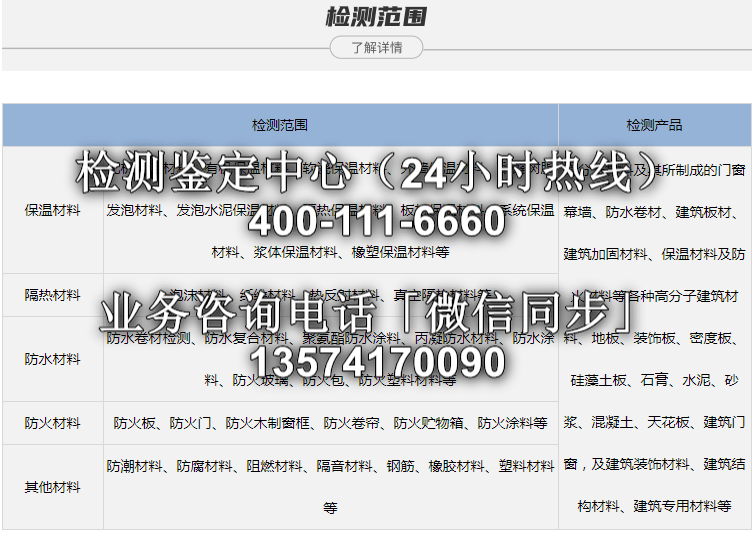Viewport: 755px width, 546px height.
Task: Select the 检测产品 table column header
Action: [654, 125]
